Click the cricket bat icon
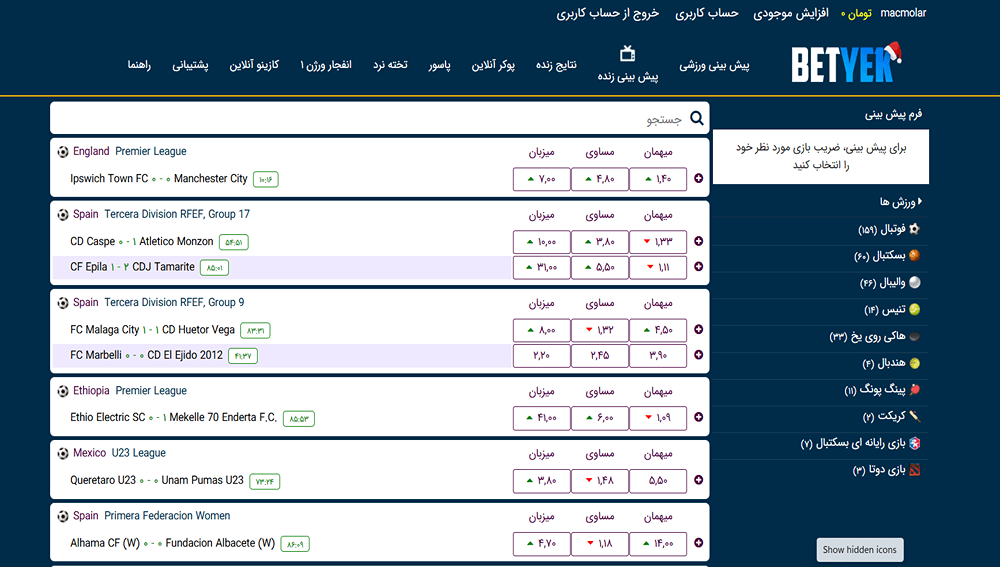This screenshot has height=567, width=1000. coord(915,416)
